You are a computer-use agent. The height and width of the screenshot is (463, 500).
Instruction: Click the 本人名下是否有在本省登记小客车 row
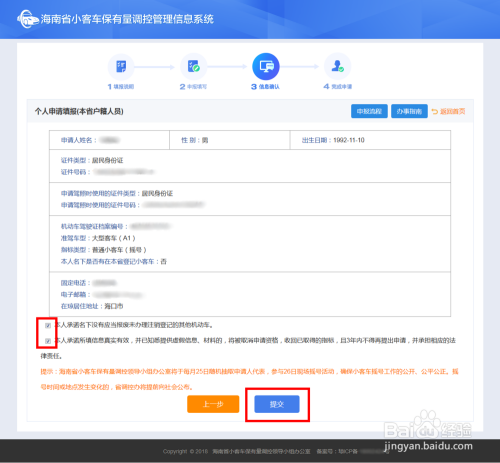coord(113,261)
